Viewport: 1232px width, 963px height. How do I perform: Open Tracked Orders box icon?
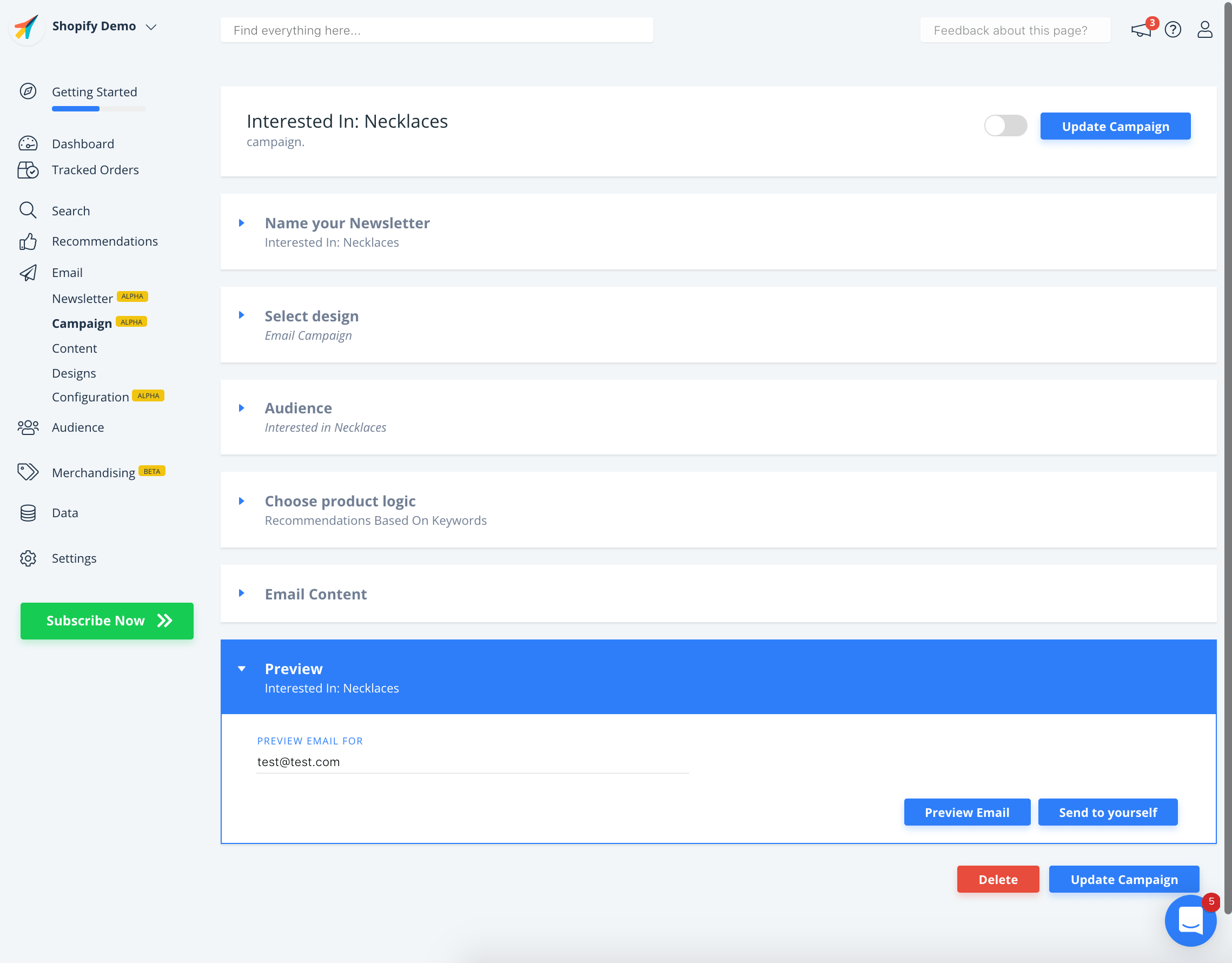click(28, 170)
